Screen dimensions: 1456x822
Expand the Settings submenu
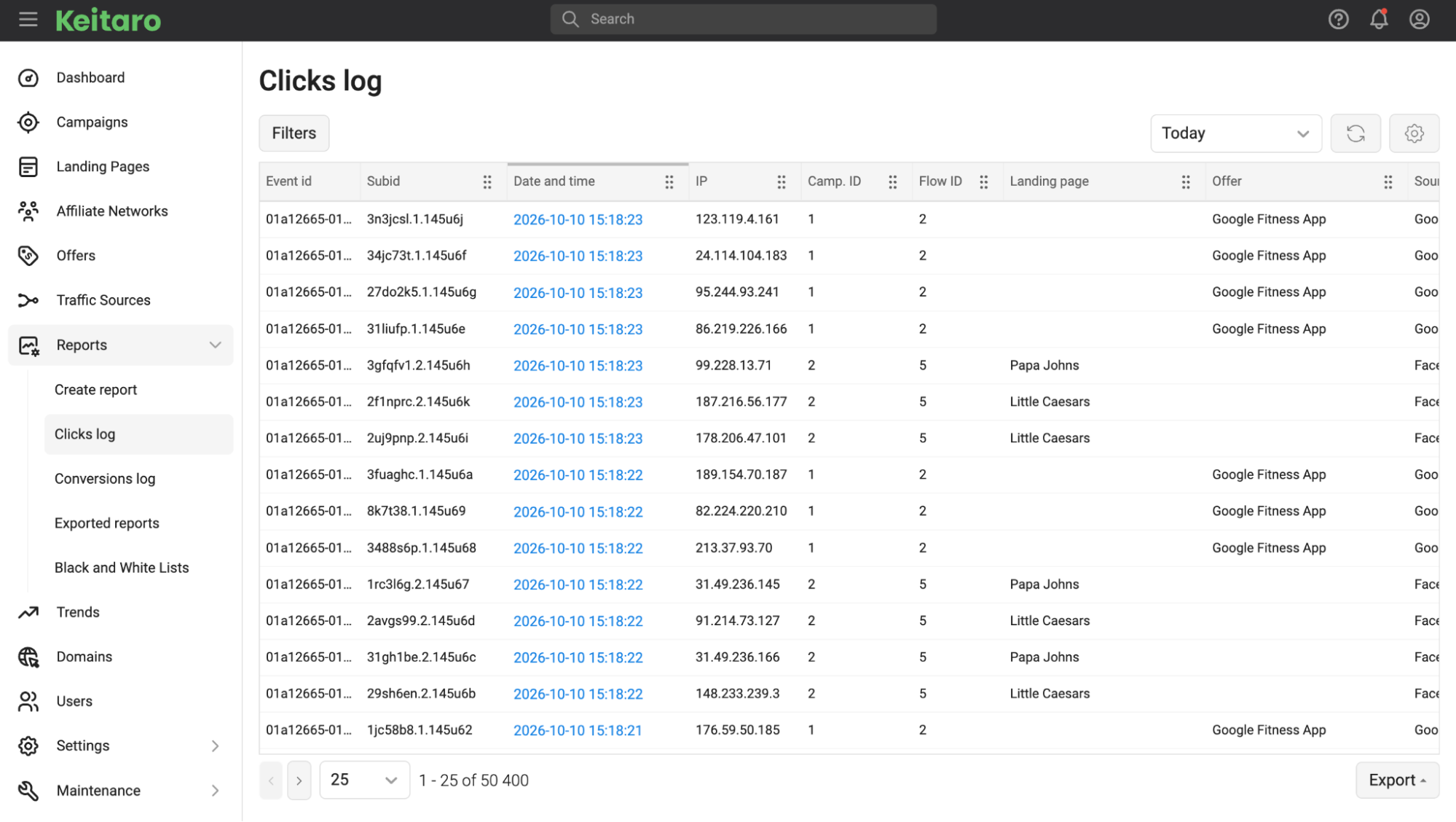[215, 746]
